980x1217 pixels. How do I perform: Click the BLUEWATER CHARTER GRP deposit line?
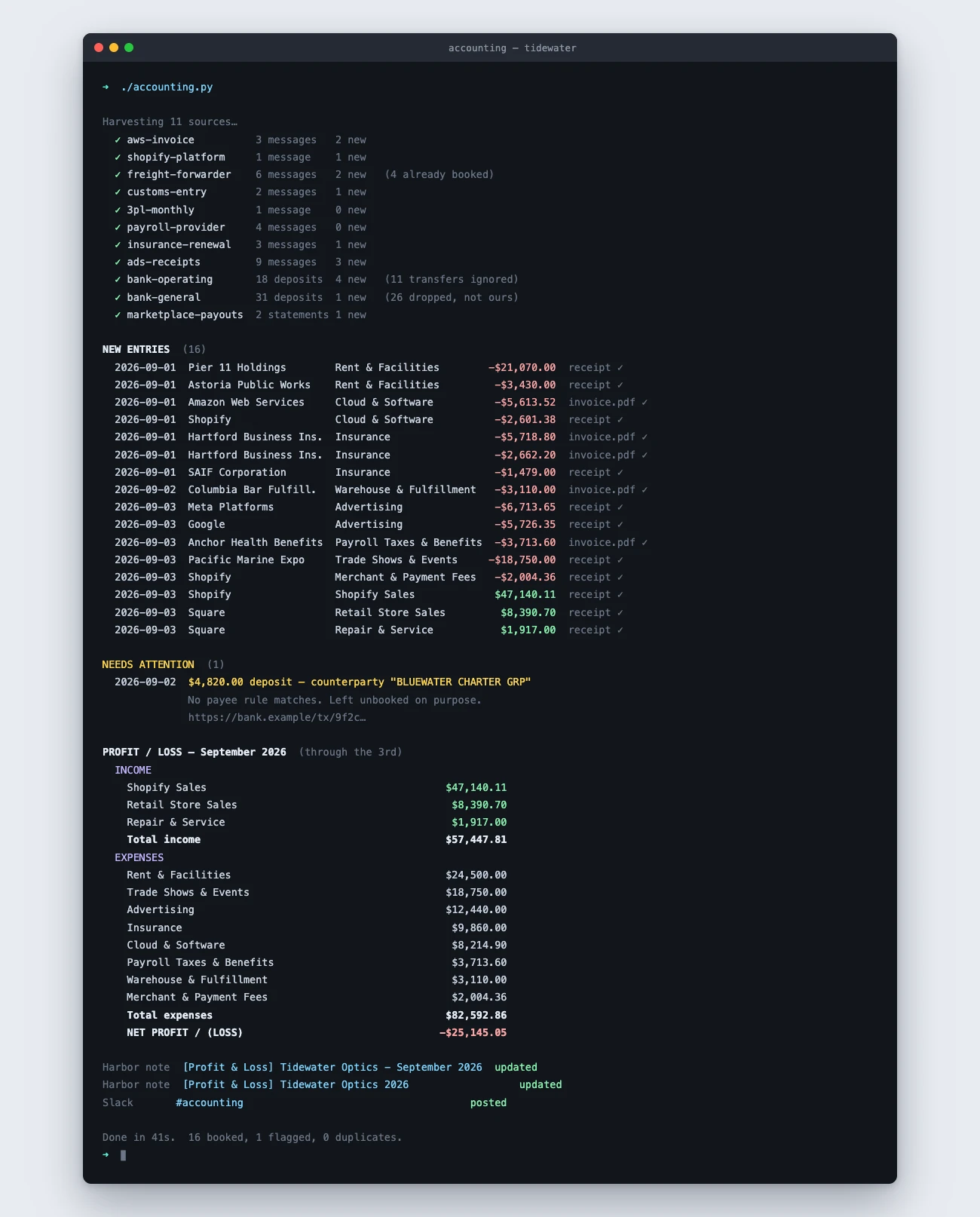point(360,682)
